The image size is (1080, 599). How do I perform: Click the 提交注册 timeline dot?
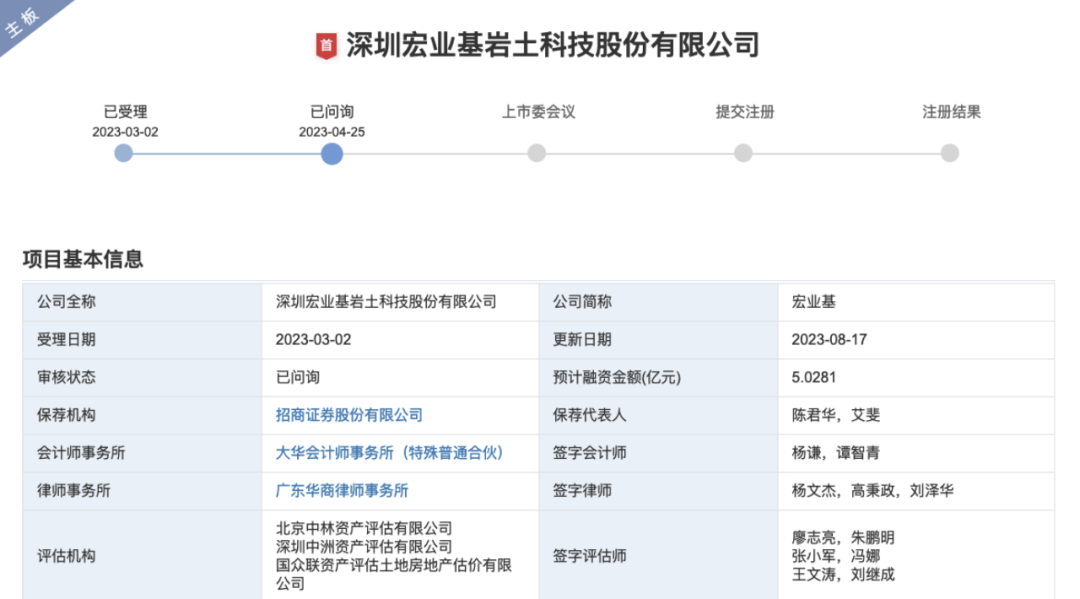point(743,153)
